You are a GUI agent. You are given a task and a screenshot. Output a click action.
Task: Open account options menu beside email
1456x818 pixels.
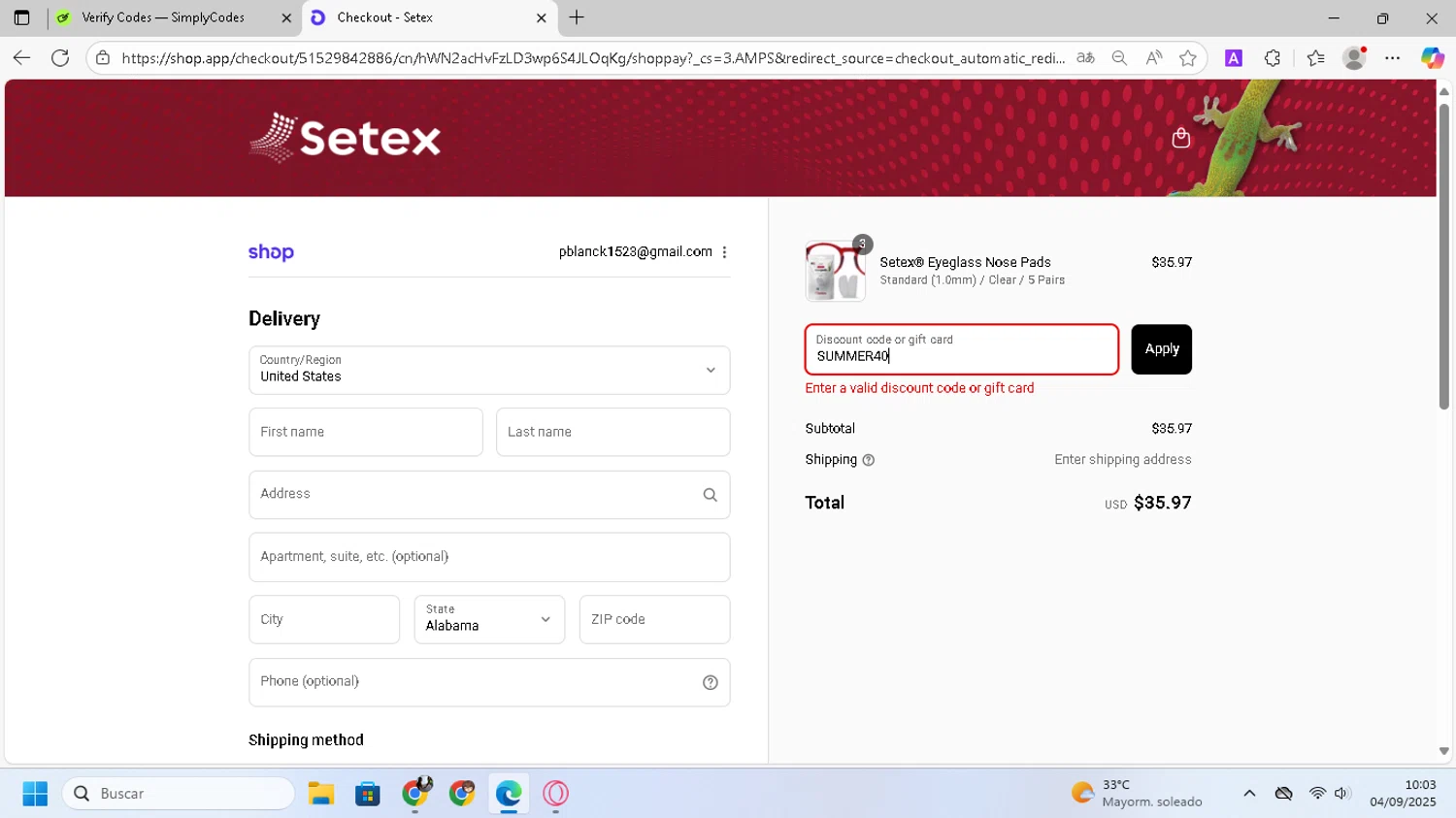click(x=724, y=252)
